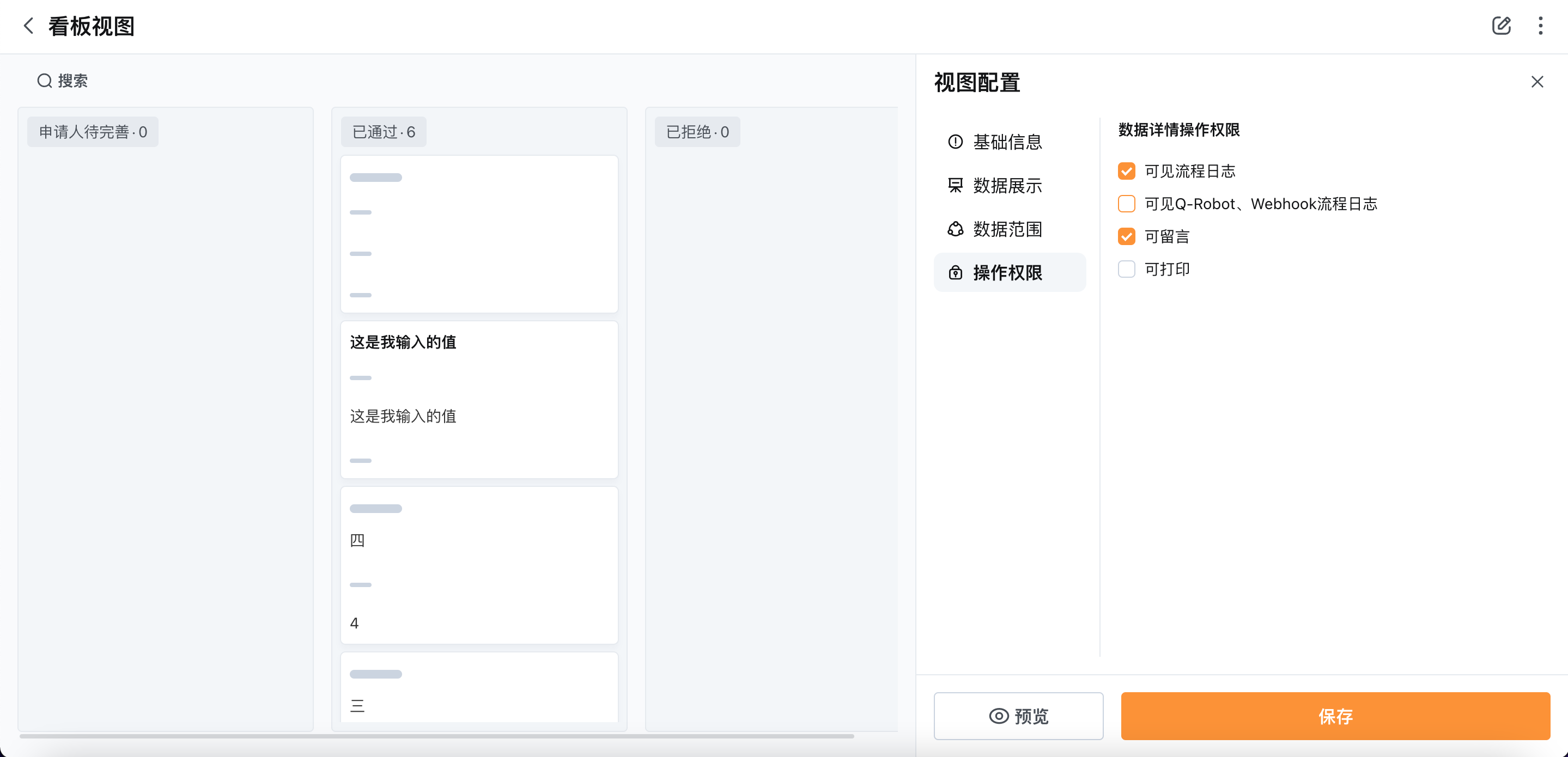Image resolution: width=1568 pixels, height=757 pixels.
Task: Open the three-dot more options menu
Action: pyautogui.click(x=1540, y=26)
